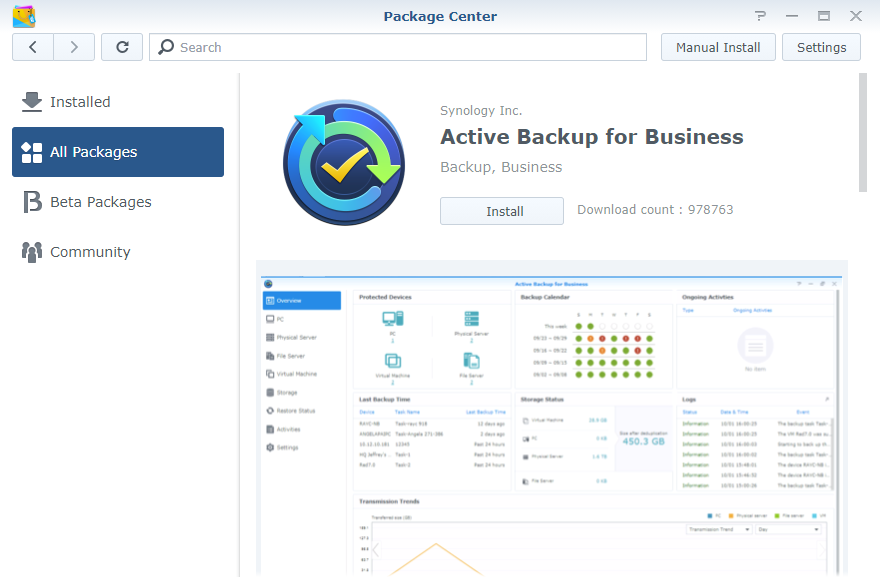Image resolution: width=880 pixels, height=577 pixels.
Task: Open the Package Center help icon
Action: 760,16
